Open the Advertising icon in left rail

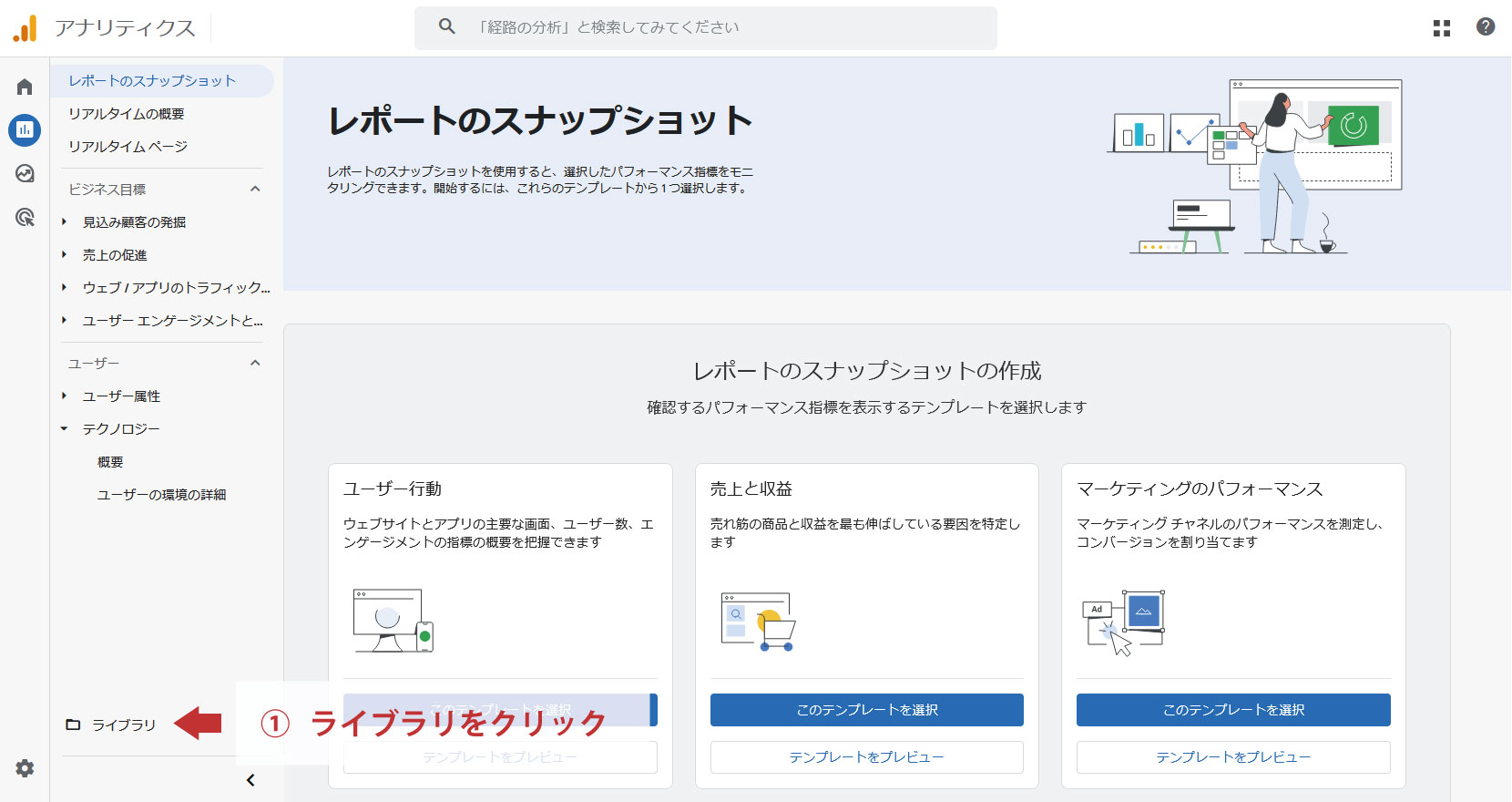click(25, 217)
